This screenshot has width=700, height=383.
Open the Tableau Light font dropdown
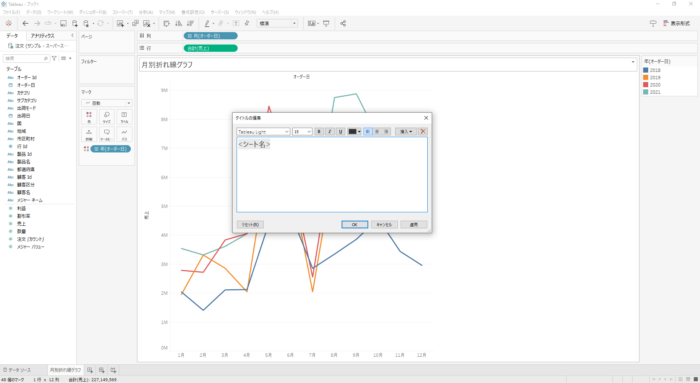[x=263, y=132]
